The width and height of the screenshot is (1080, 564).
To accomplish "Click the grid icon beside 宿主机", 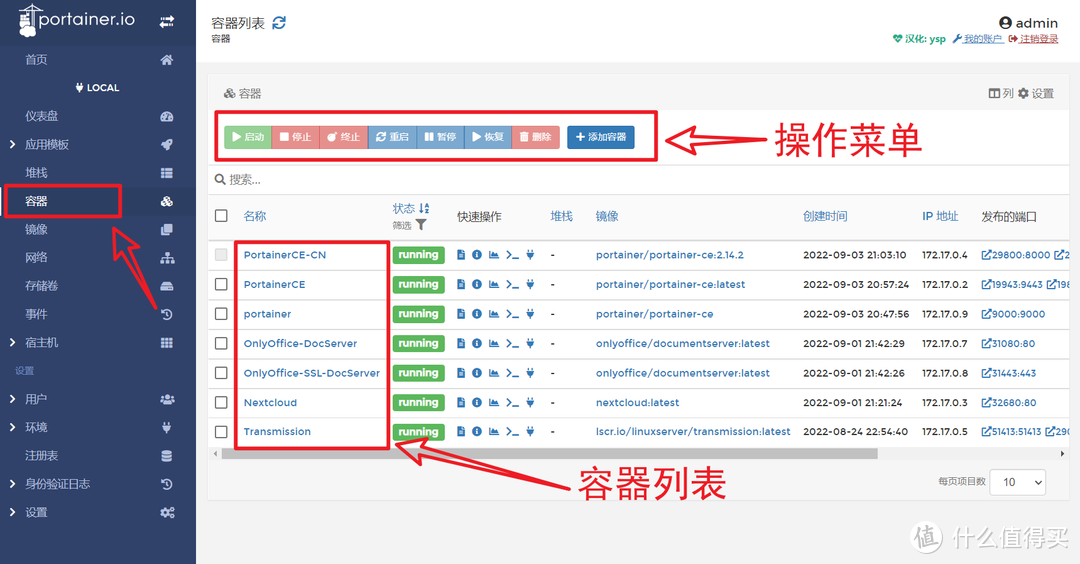I will [167, 342].
